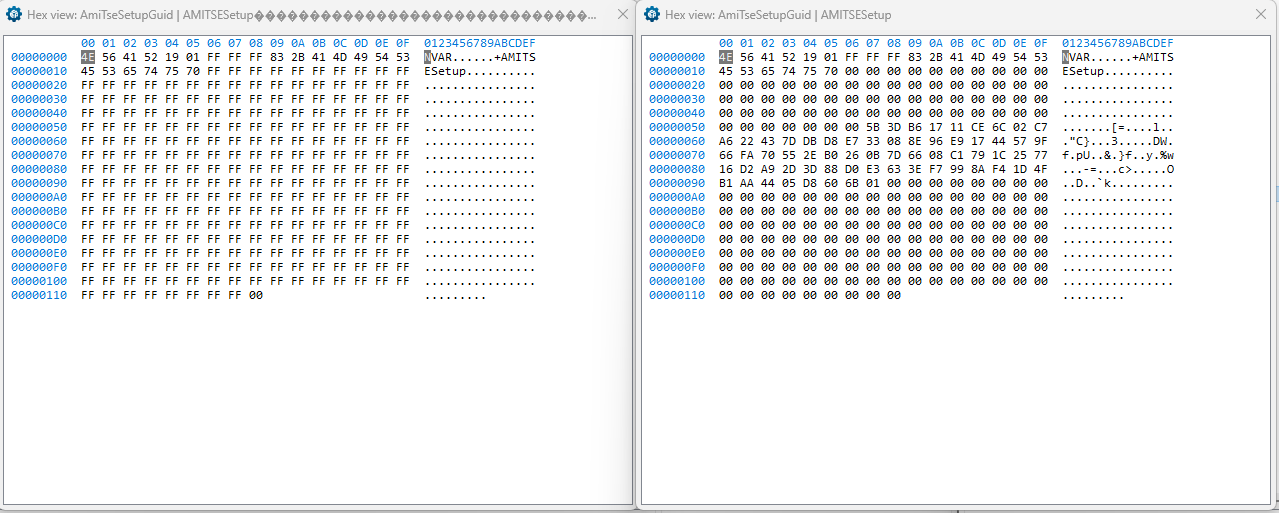Screen dimensions: 1279x513
Task: Select byte 66 starting row 00000070
Action: click(726, 155)
